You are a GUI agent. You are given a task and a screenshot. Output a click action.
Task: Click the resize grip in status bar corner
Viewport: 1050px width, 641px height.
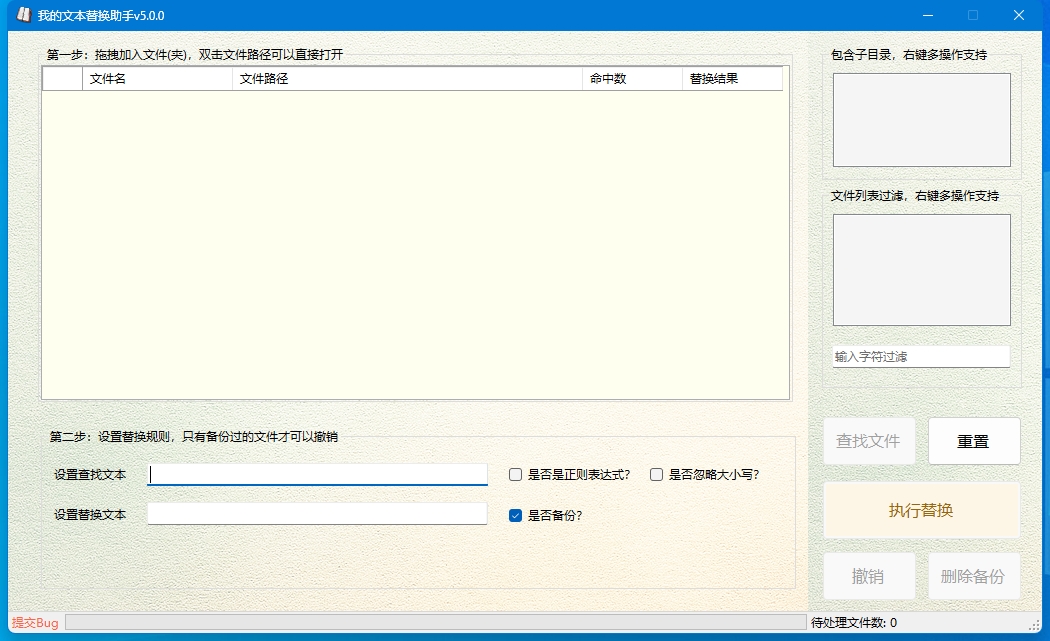tap(1035, 625)
